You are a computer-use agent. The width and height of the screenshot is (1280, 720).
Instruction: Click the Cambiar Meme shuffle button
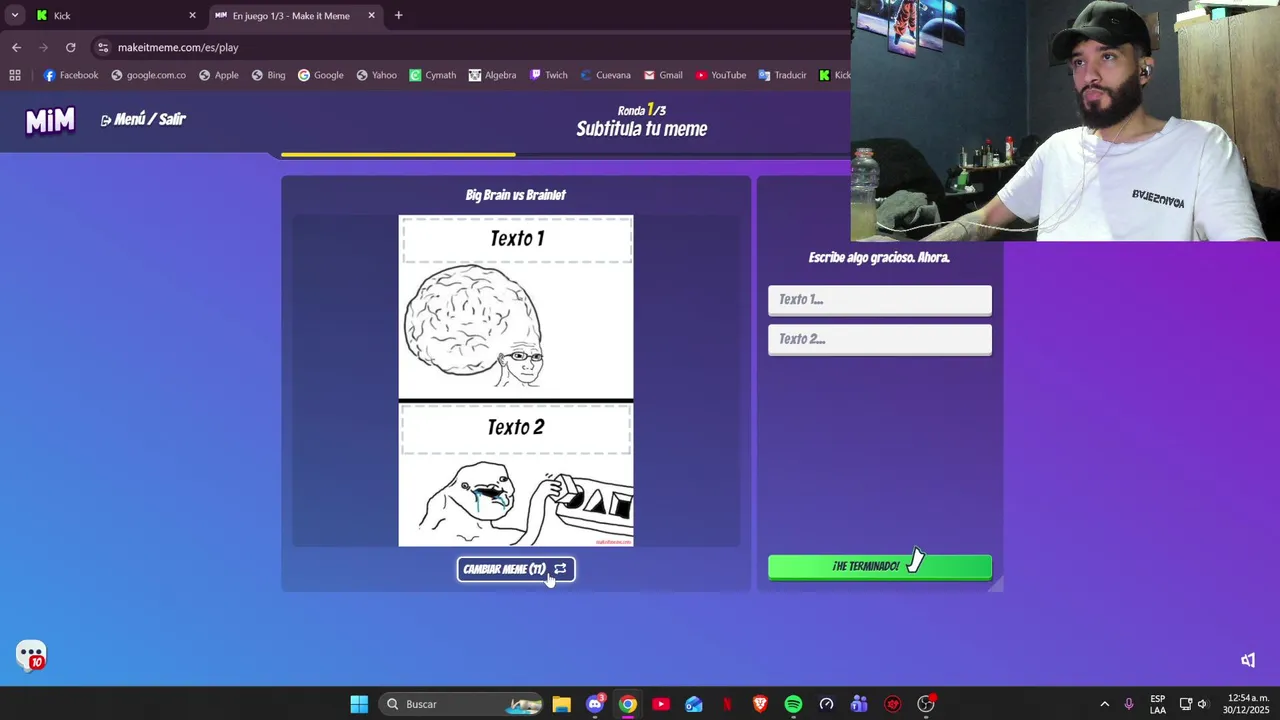516,569
